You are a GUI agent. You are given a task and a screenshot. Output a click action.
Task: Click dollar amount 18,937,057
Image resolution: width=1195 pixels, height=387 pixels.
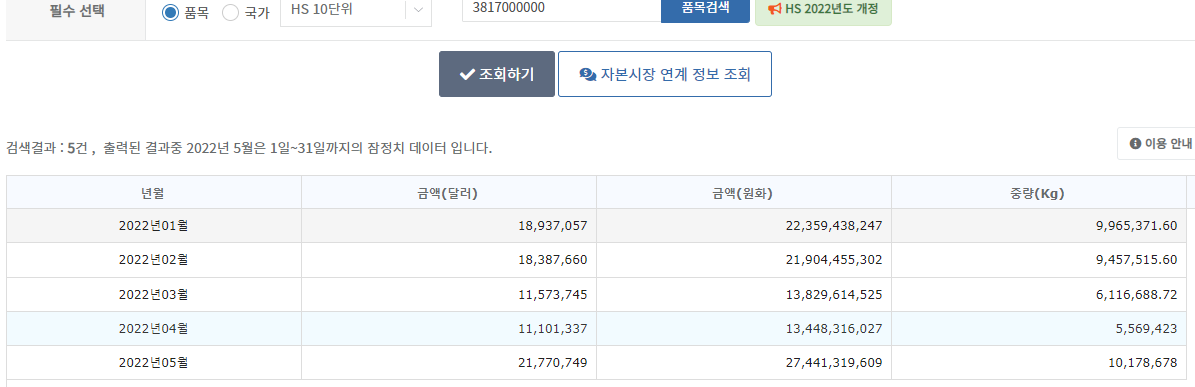(552, 225)
